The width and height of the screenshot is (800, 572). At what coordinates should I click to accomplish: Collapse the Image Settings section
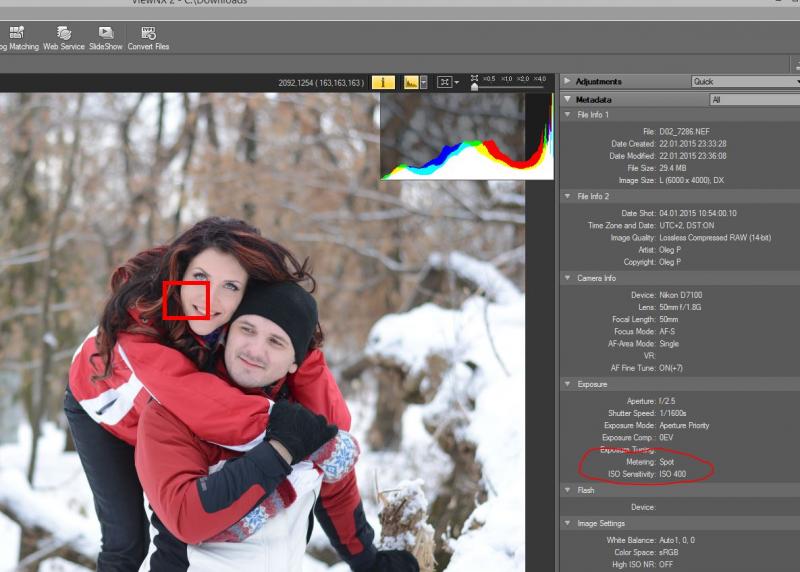point(567,524)
